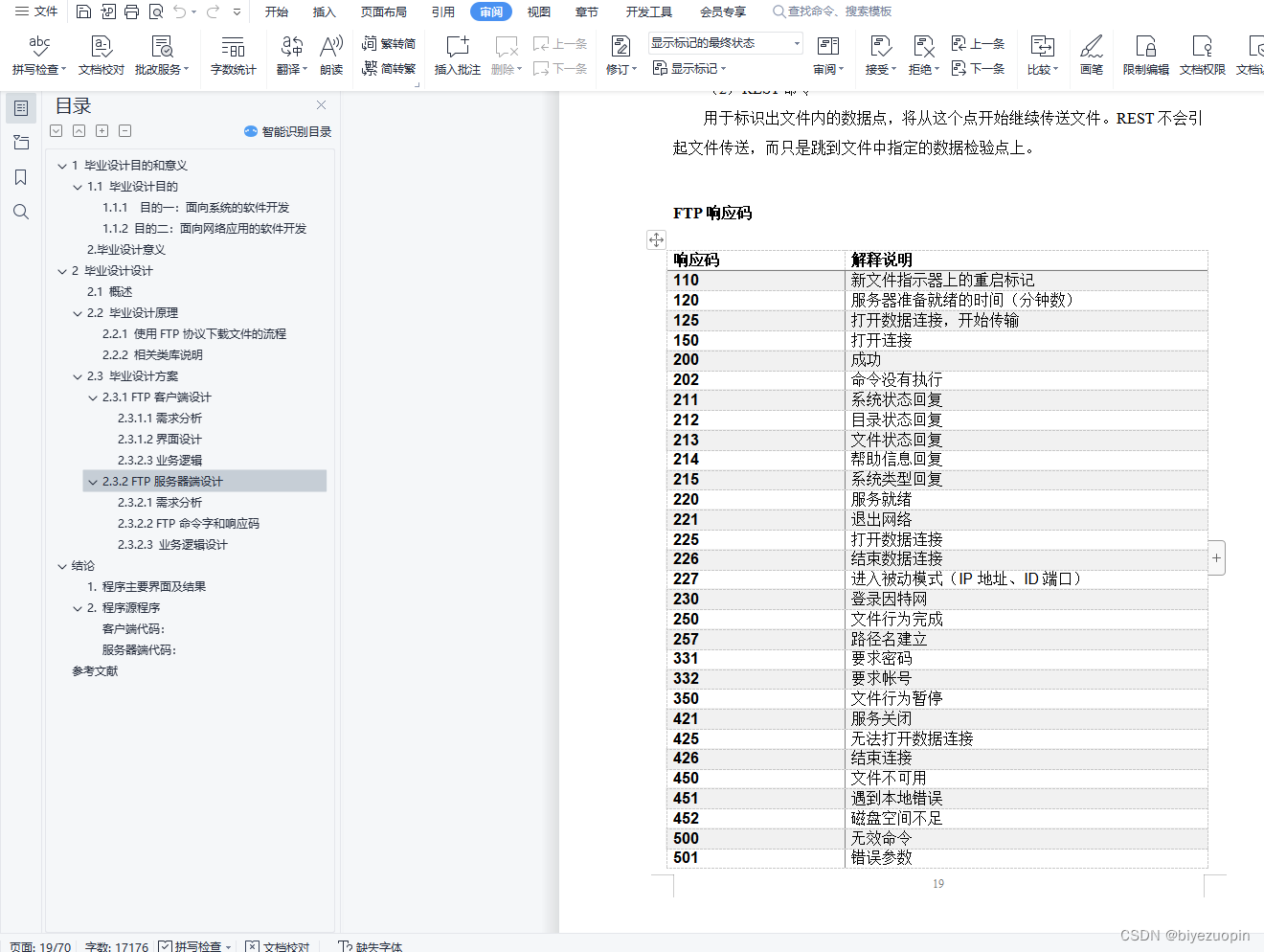Go to outline entry 参考文献
Image resolution: width=1264 pixels, height=952 pixels.
click(95, 671)
